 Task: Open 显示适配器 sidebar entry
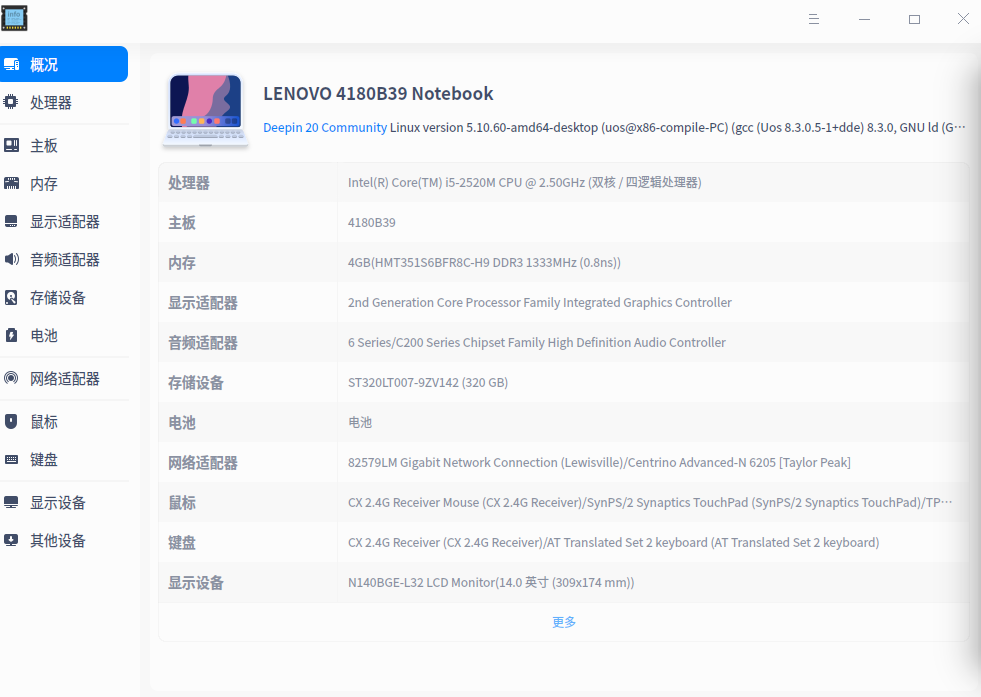[x=64, y=221]
